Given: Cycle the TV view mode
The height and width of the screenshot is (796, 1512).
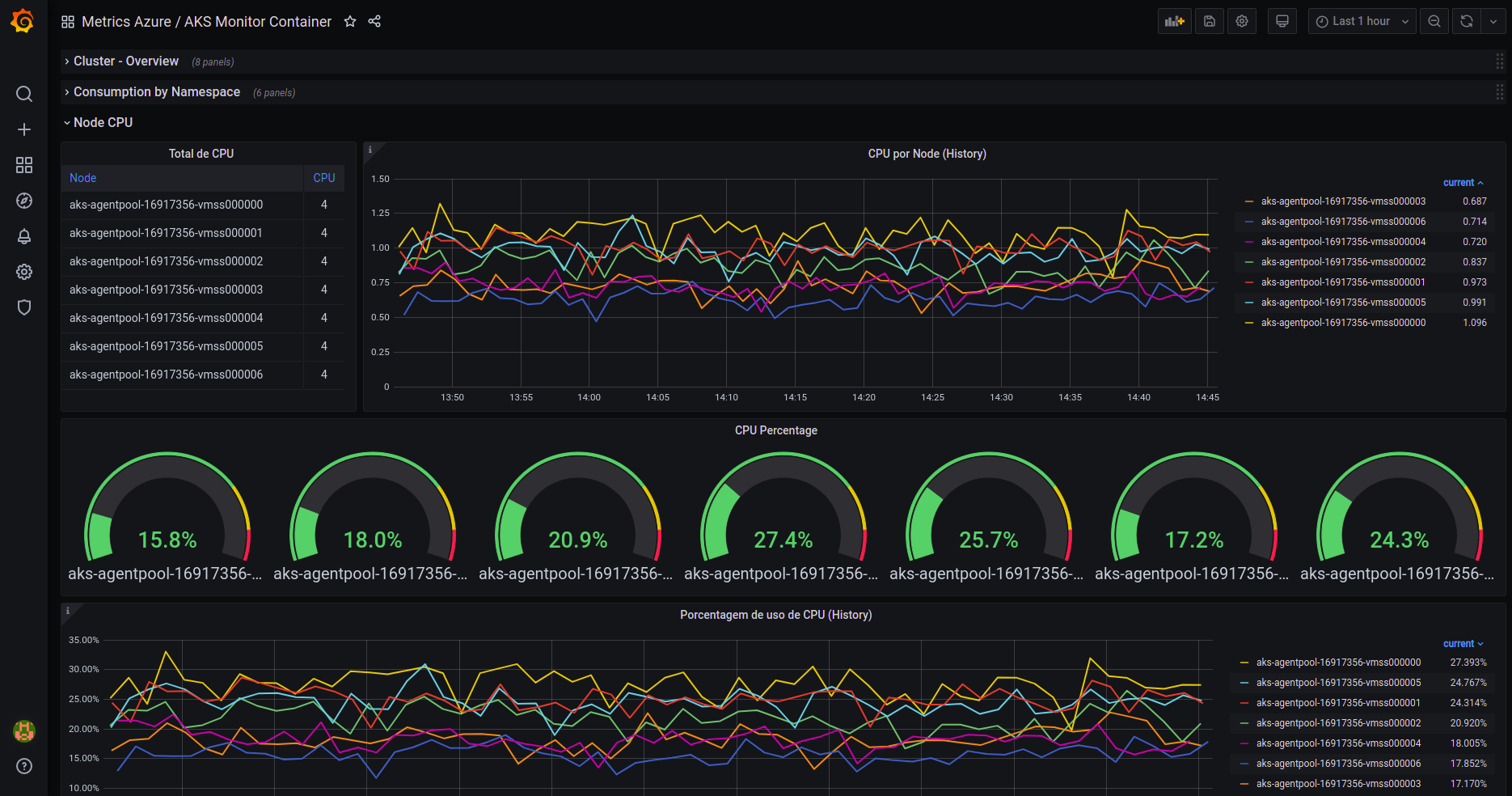Looking at the screenshot, I should (x=1282, y=22).
